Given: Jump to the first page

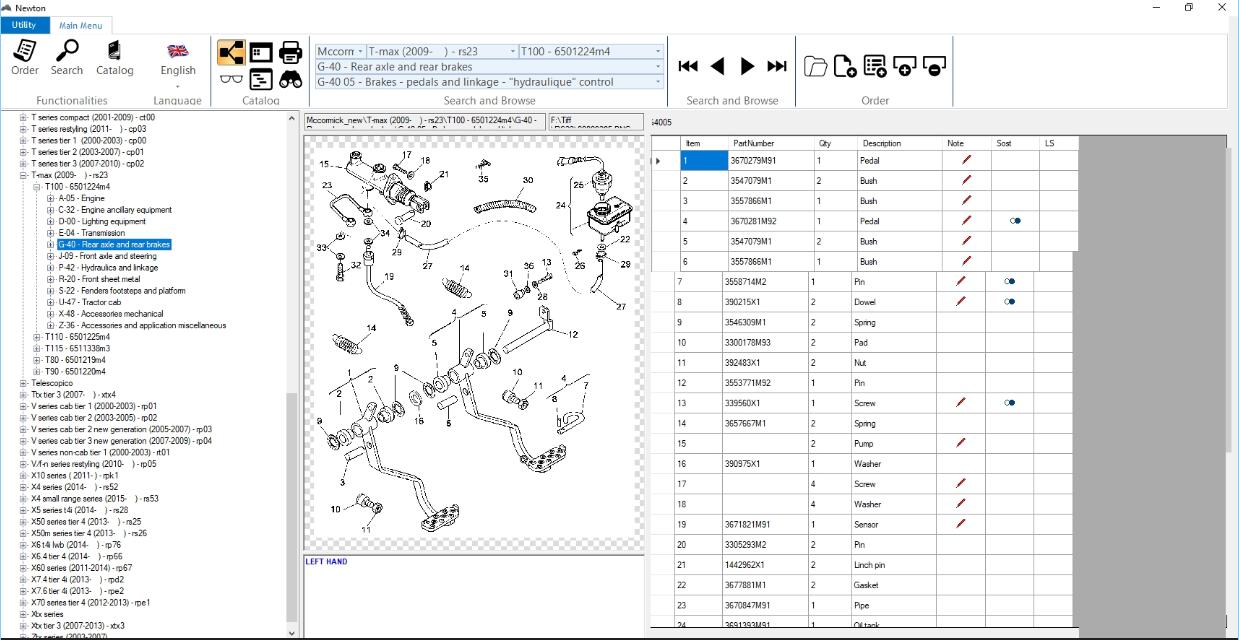Looking at the screenshot, I should [688, 66].
